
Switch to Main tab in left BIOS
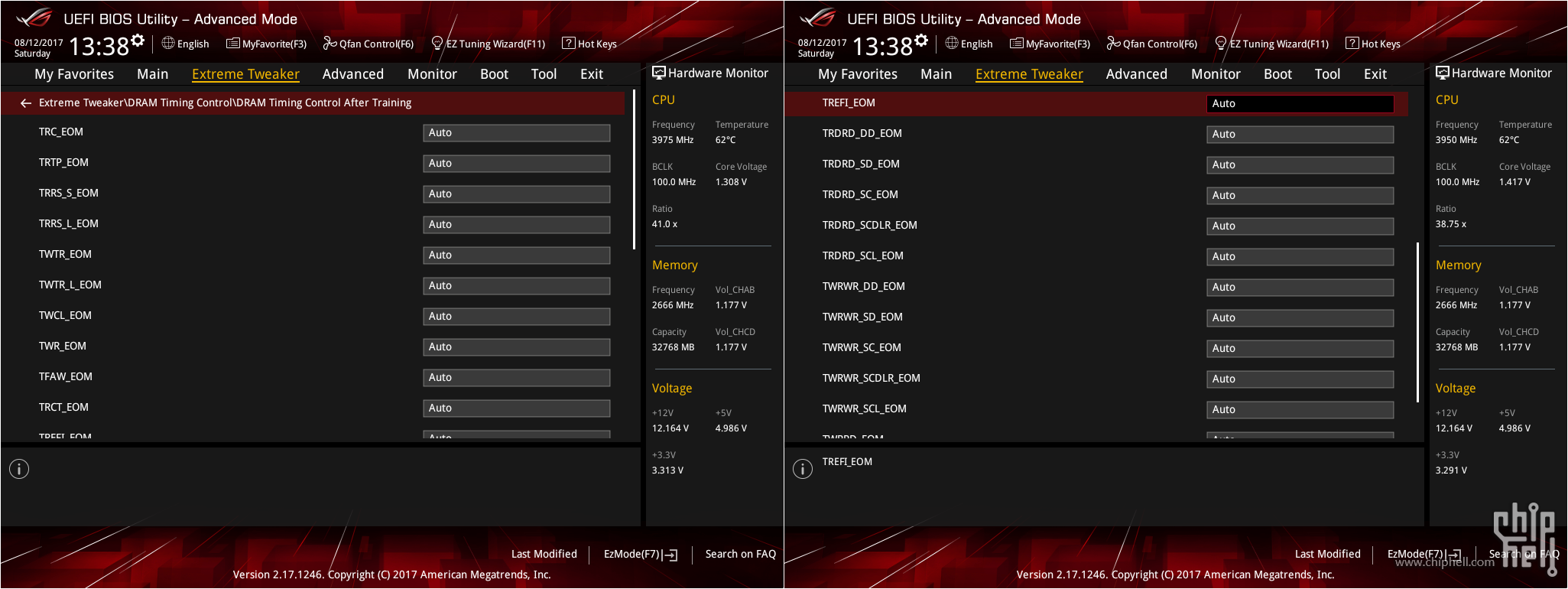(153, 74)
